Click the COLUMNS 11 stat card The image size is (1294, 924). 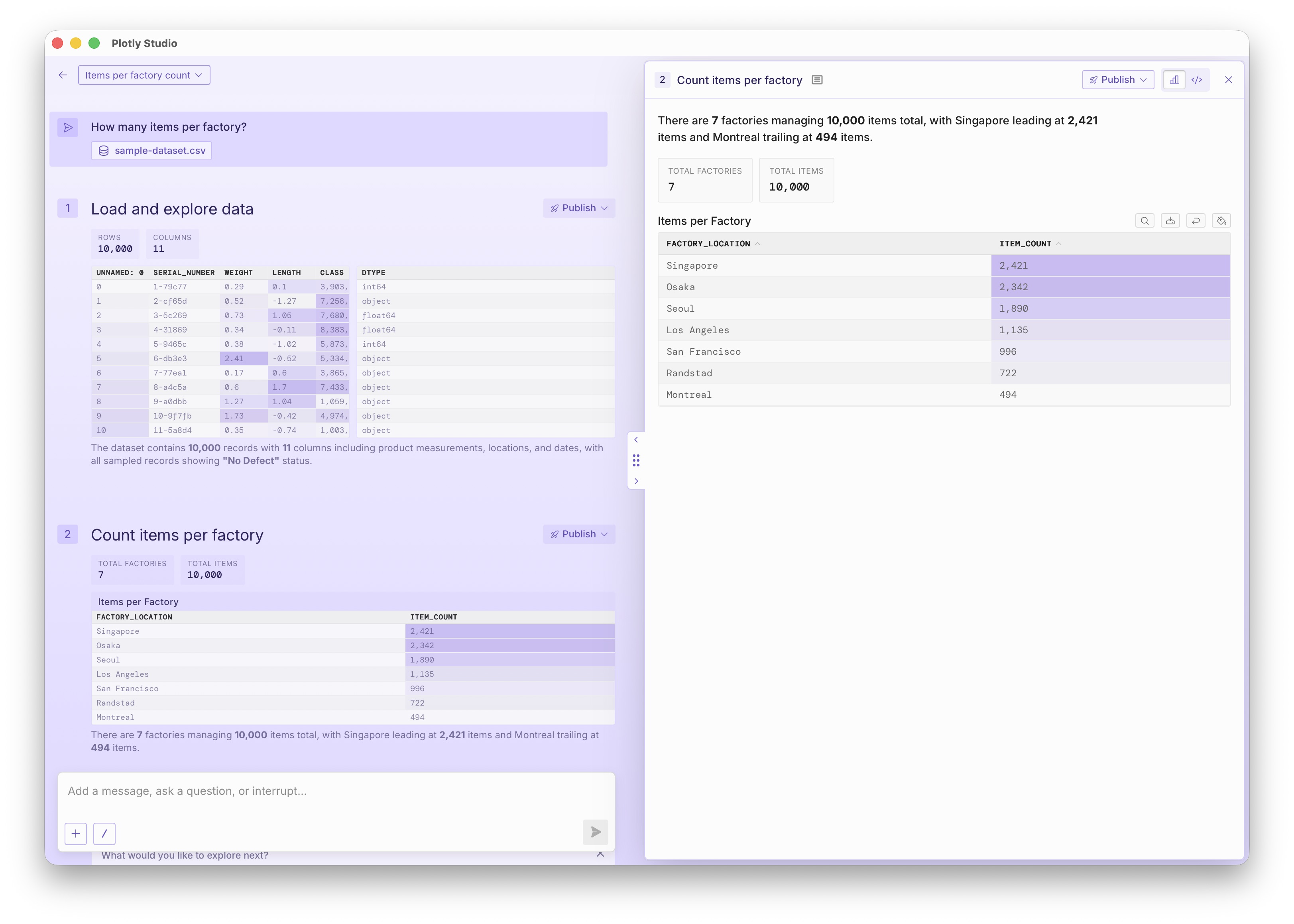[172, 244]
